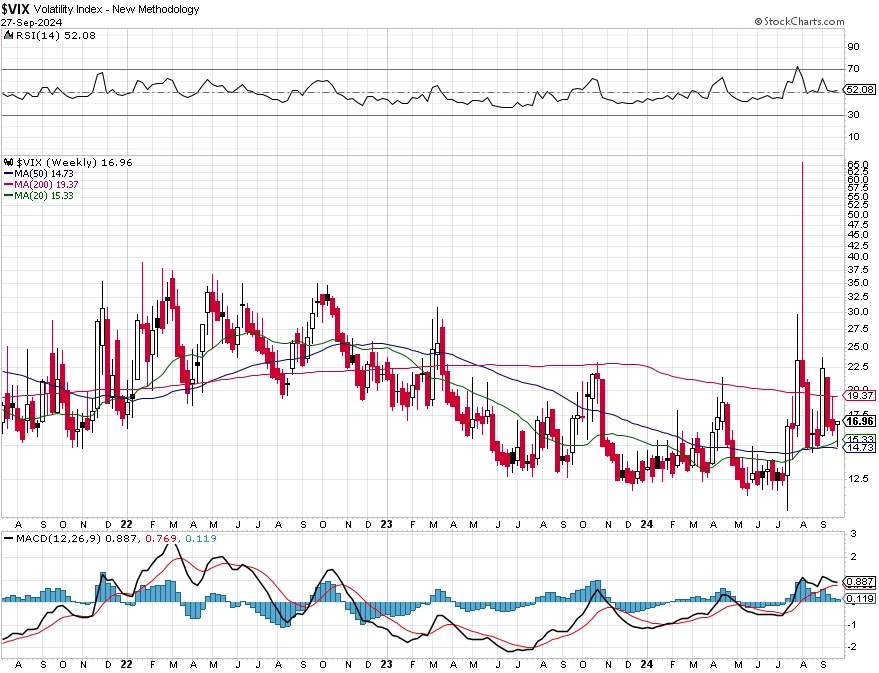
Task: Click the black MACD legend line marker
Action: click(8, 539)
